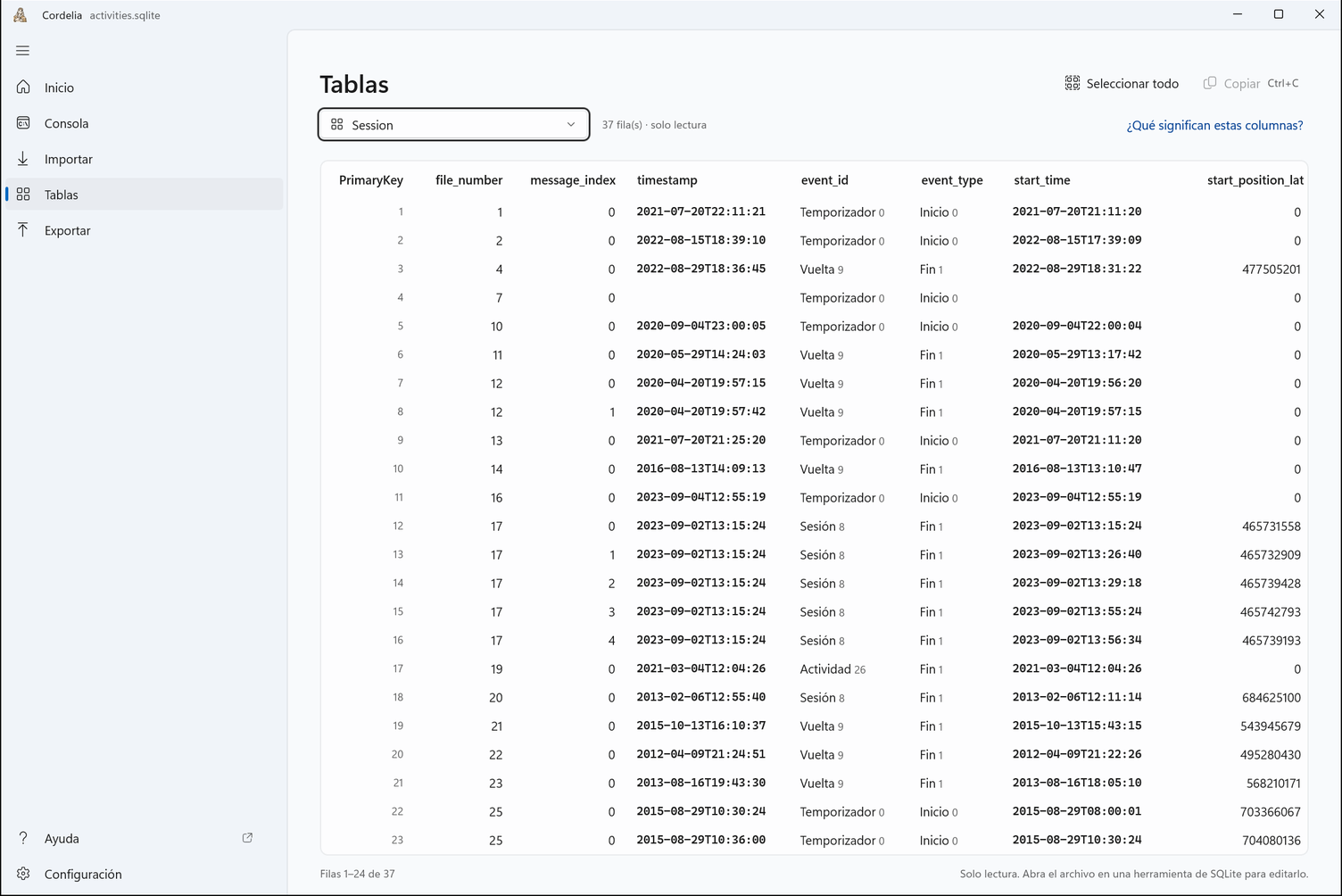Image resolution: width=1342 pixels, height=896 pixels.
Task: Select timestamp cell 2021-07-20T22:11:21
Action: click(x=701, y=212)
